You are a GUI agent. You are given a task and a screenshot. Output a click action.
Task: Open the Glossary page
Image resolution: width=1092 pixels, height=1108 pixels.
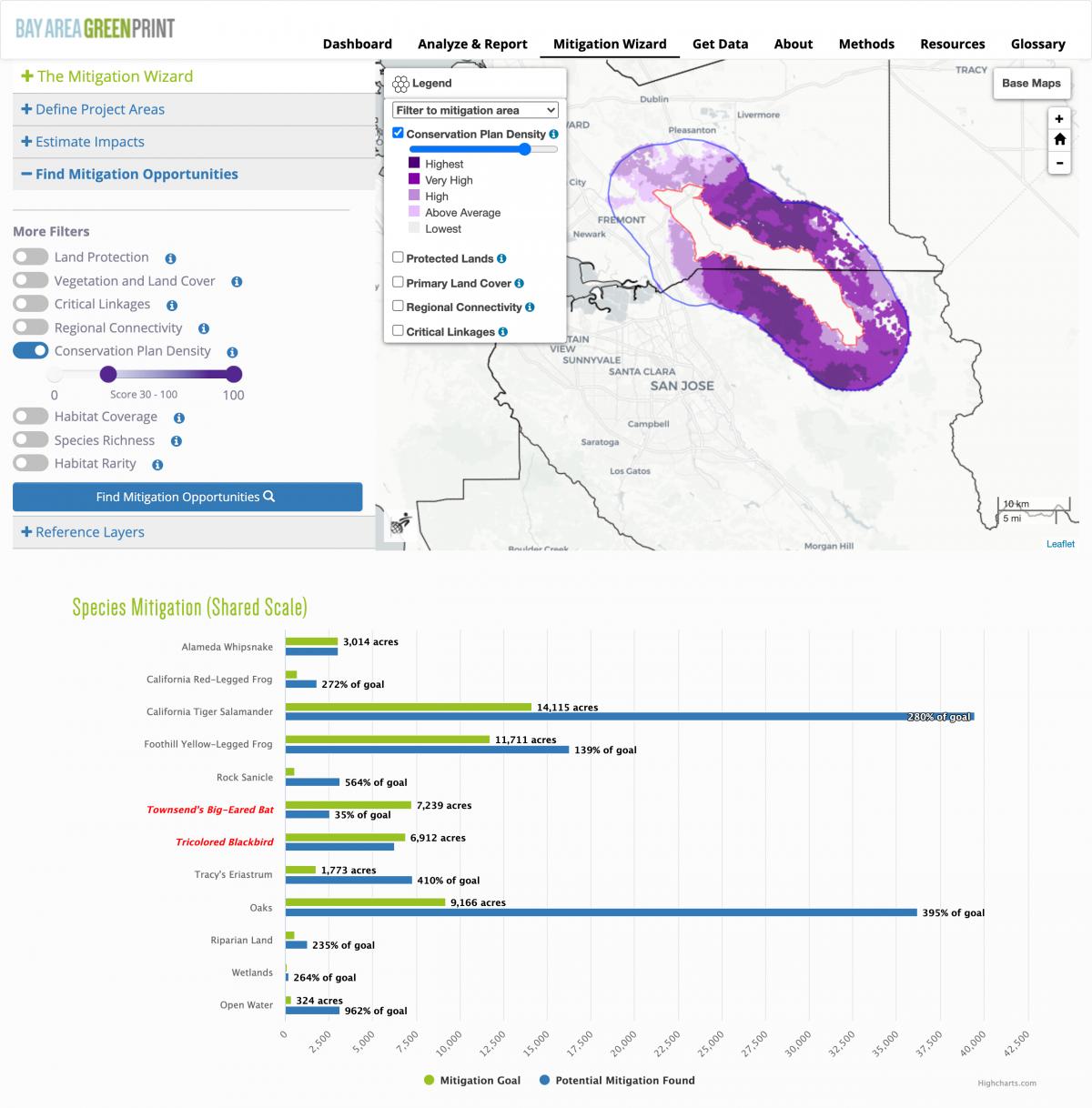coord(1037,44)
